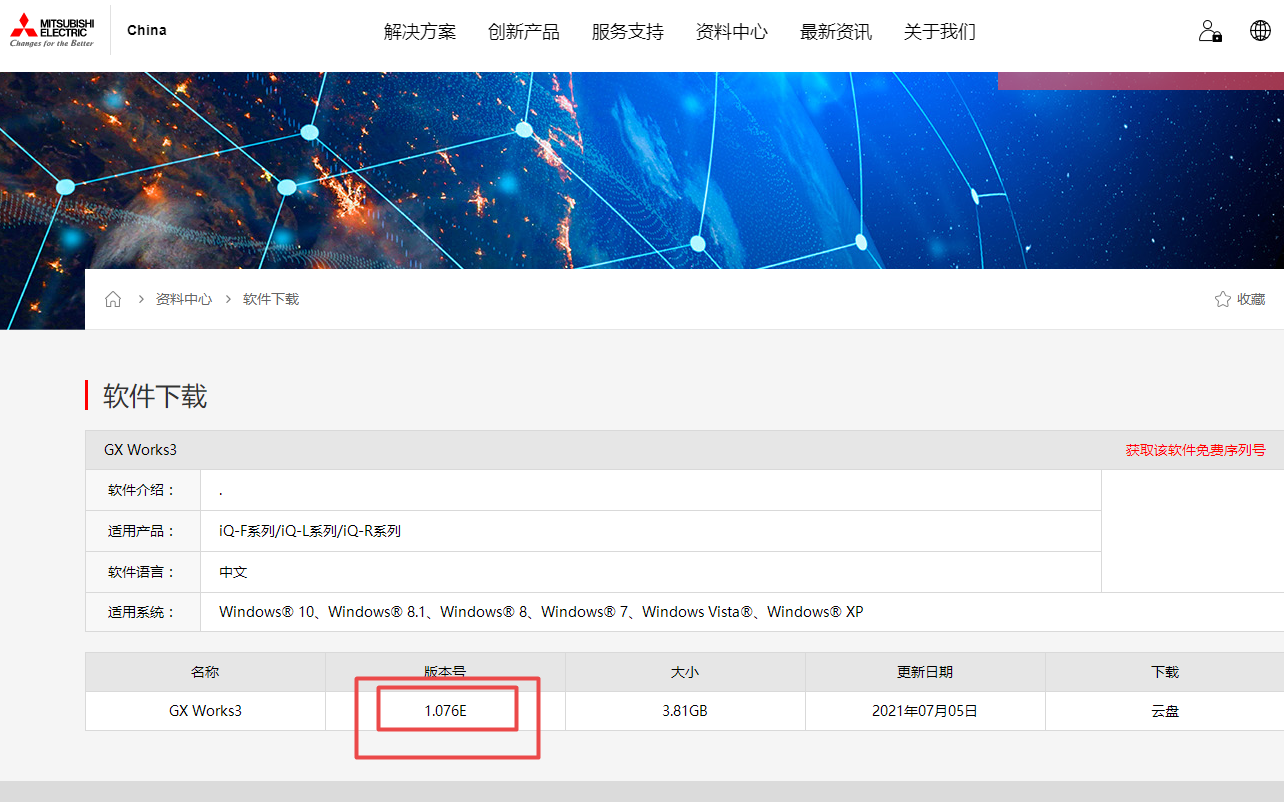Image resolution: width=1284 pixels, height=802 pixels.
Task: Click the 1.076E version number cell
Action: 446,711
